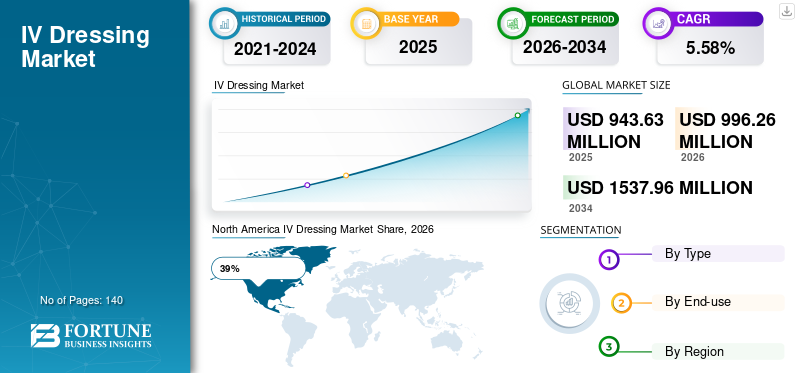Click the 2021-2024 value

point(275,48)
